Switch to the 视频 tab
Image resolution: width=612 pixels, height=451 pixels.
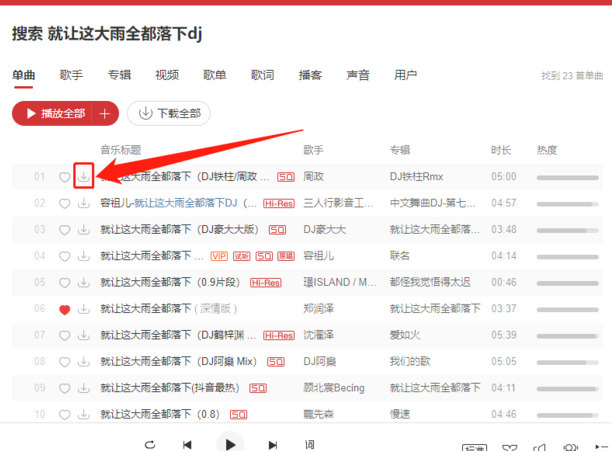(167, 75)
